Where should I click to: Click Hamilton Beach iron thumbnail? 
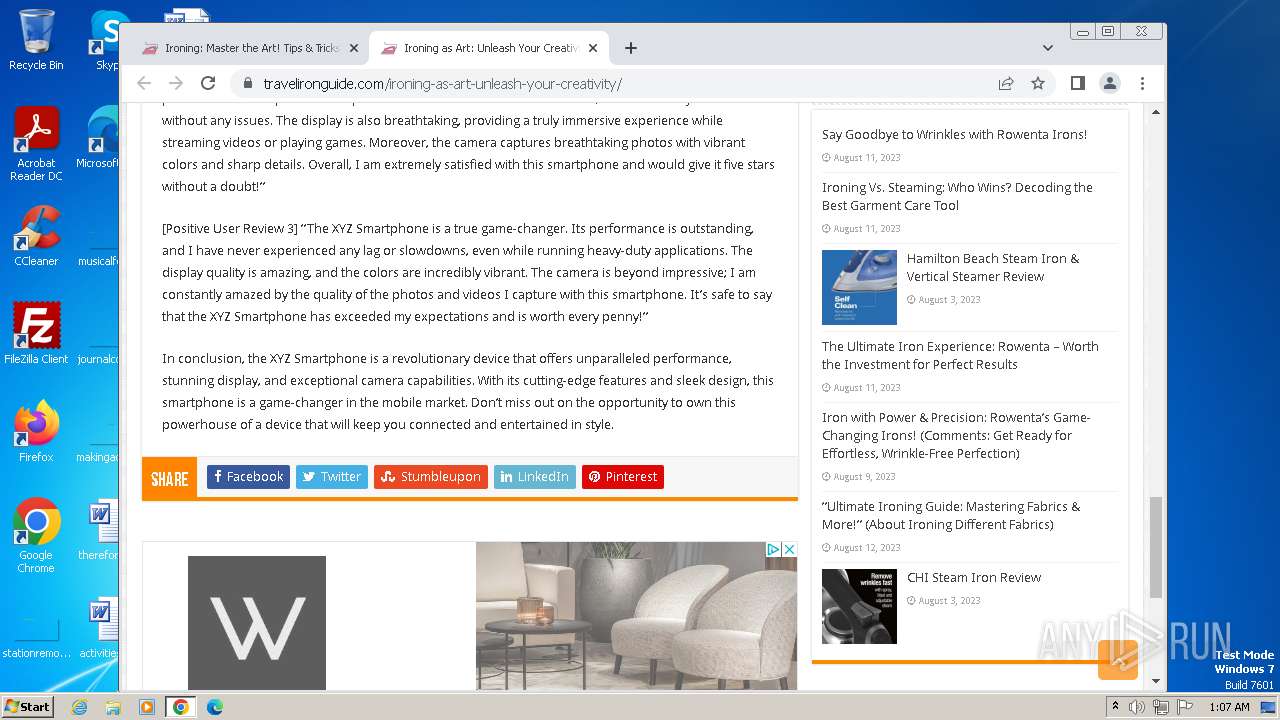click(859, 287)
